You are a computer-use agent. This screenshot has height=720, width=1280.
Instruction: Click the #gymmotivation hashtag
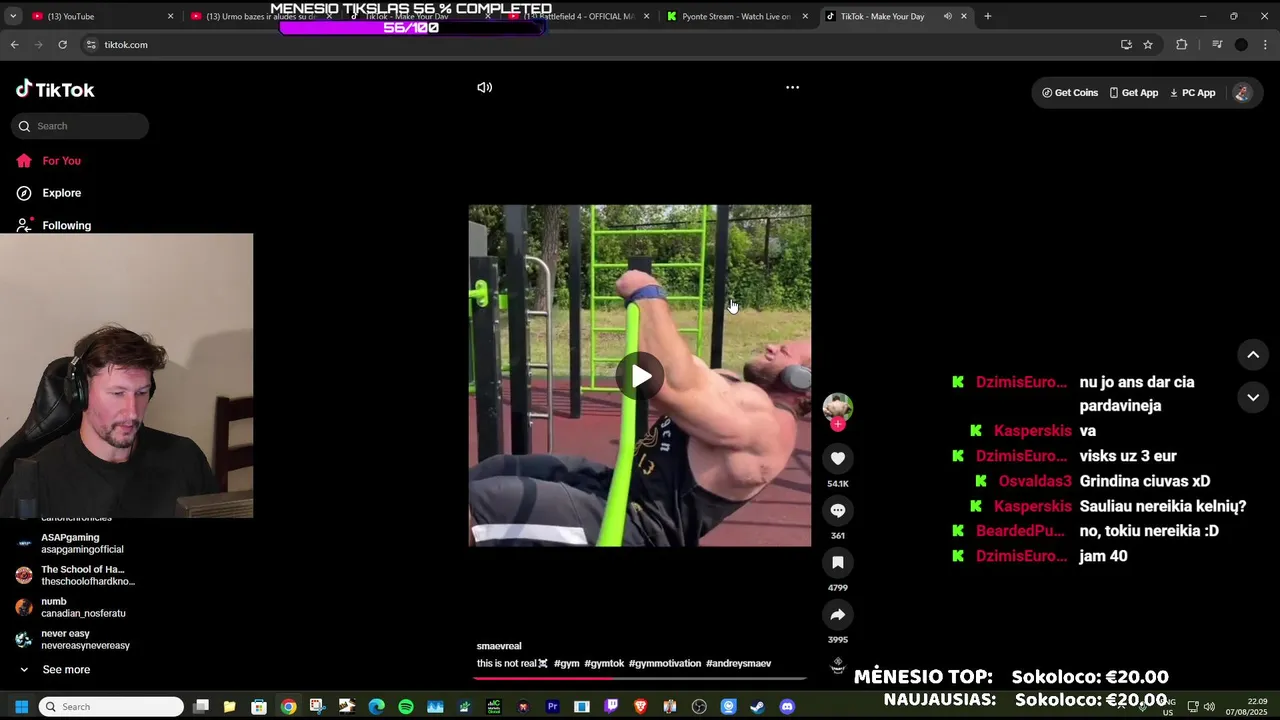pyautogui.click(x=665, y=663)
